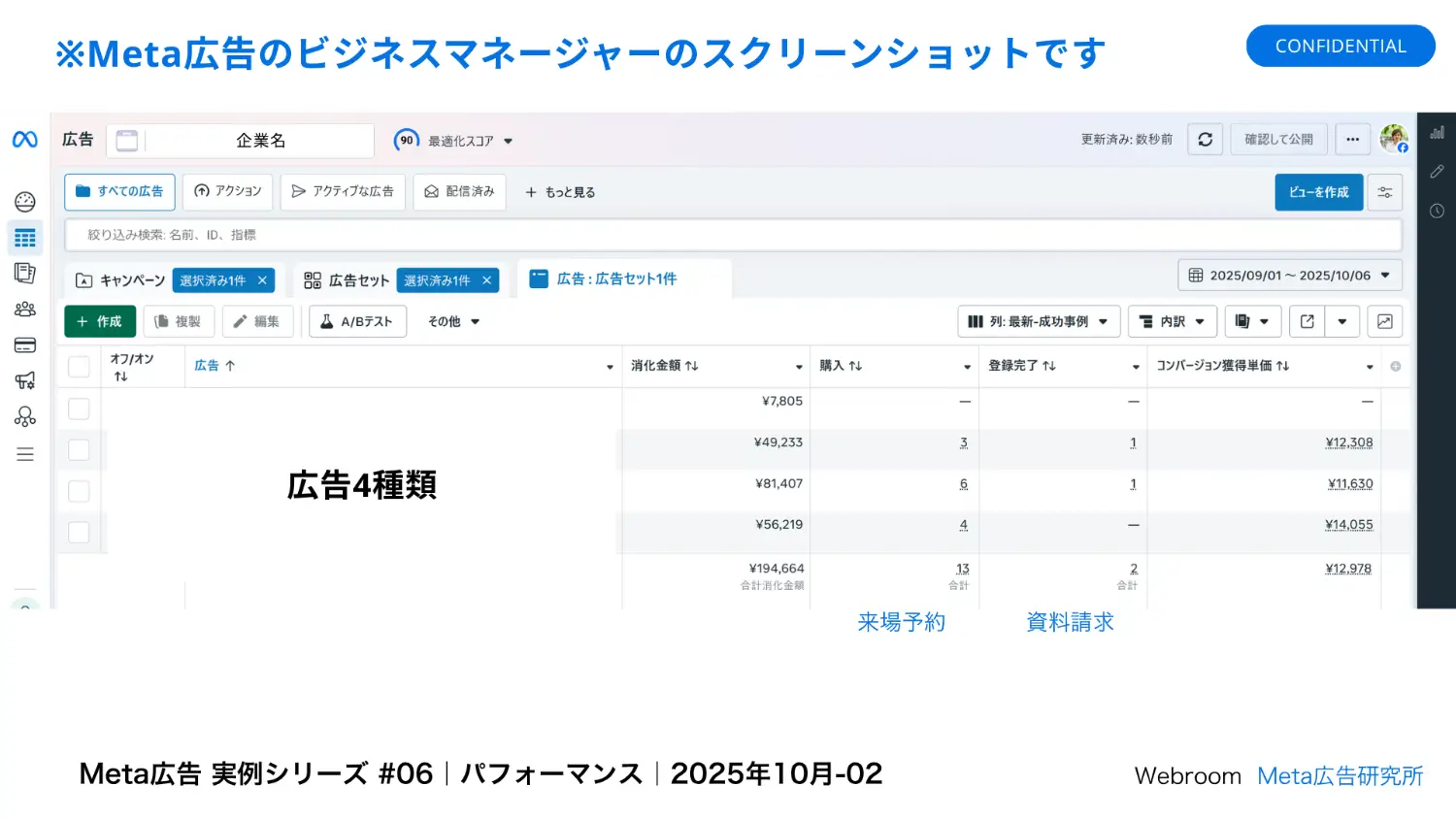The height and width of the screenshot is (819, 1456).
Task: Open the three-dots more options menu
Action: [x=1352, y=140]
